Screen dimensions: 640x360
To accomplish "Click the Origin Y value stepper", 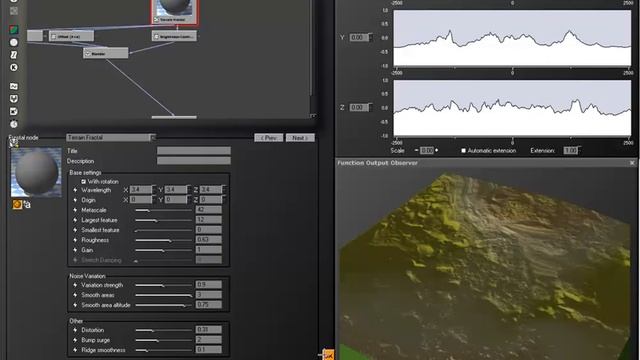I will point(189,200).
